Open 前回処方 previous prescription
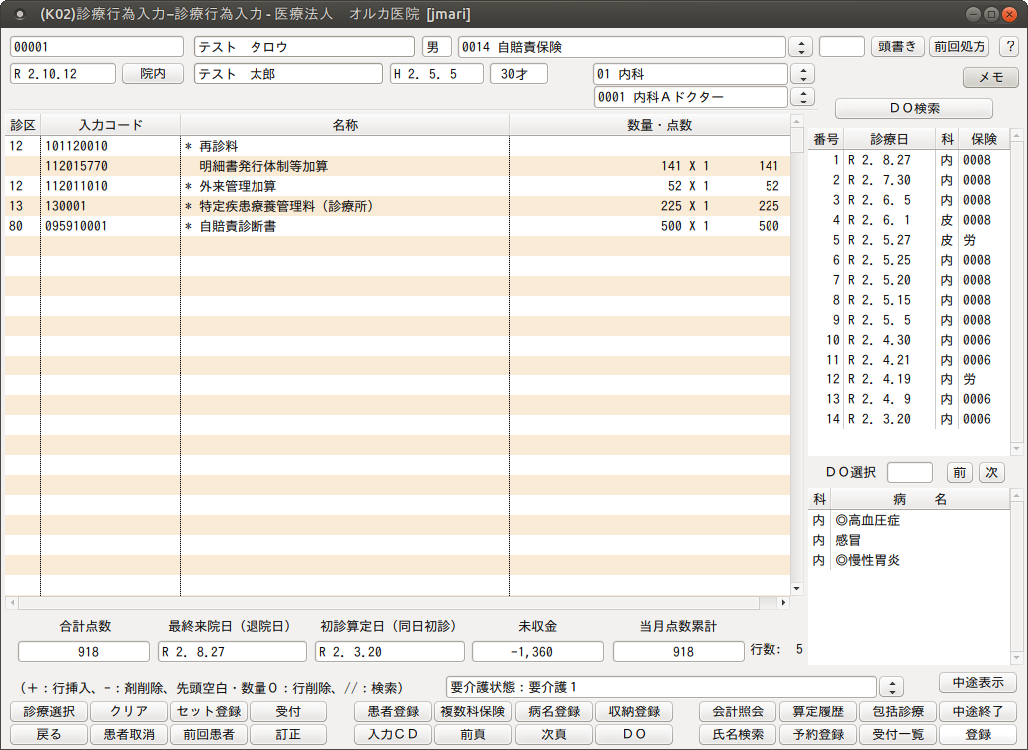Viewport: 1028px width, 750px height. pos(959,47)
